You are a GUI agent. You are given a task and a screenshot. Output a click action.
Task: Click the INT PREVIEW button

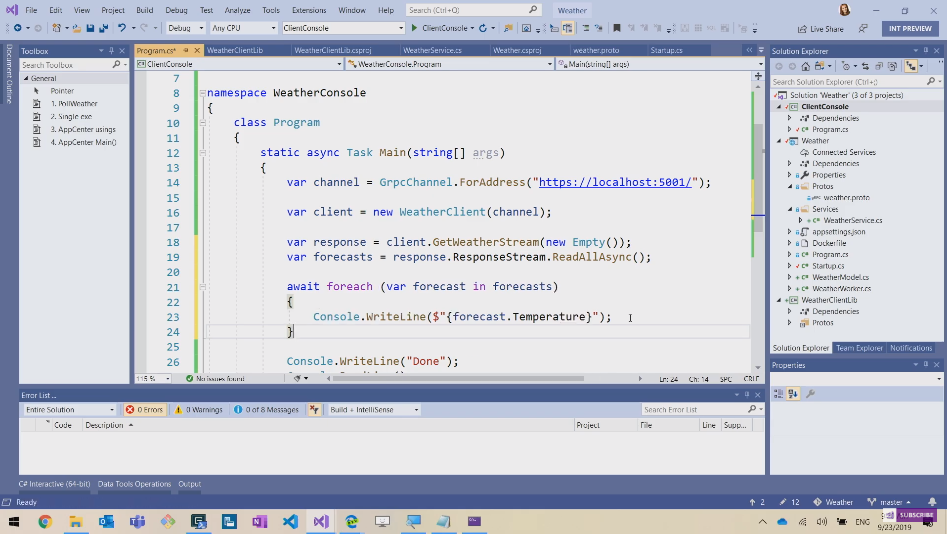[x=909, y=28]
